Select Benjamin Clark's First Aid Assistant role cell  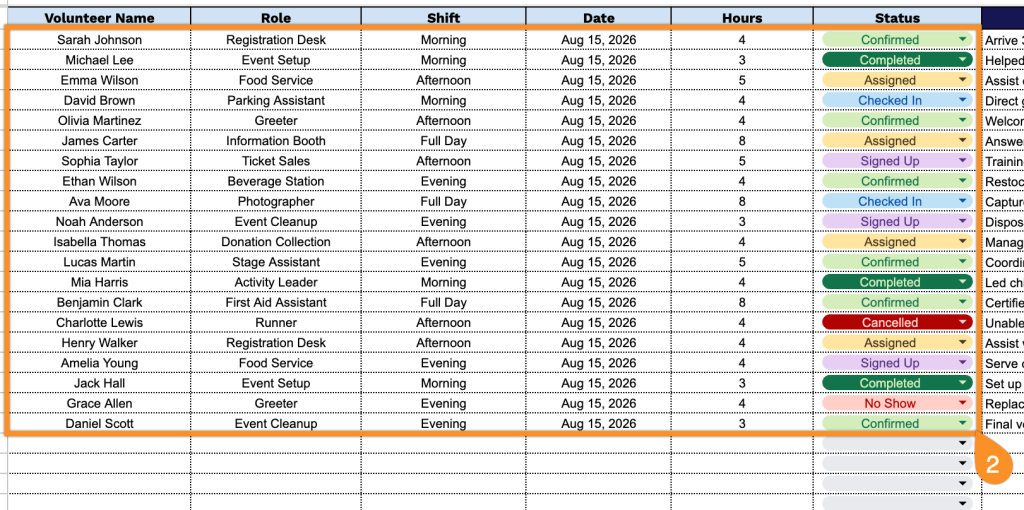click(x=276, y=302)
